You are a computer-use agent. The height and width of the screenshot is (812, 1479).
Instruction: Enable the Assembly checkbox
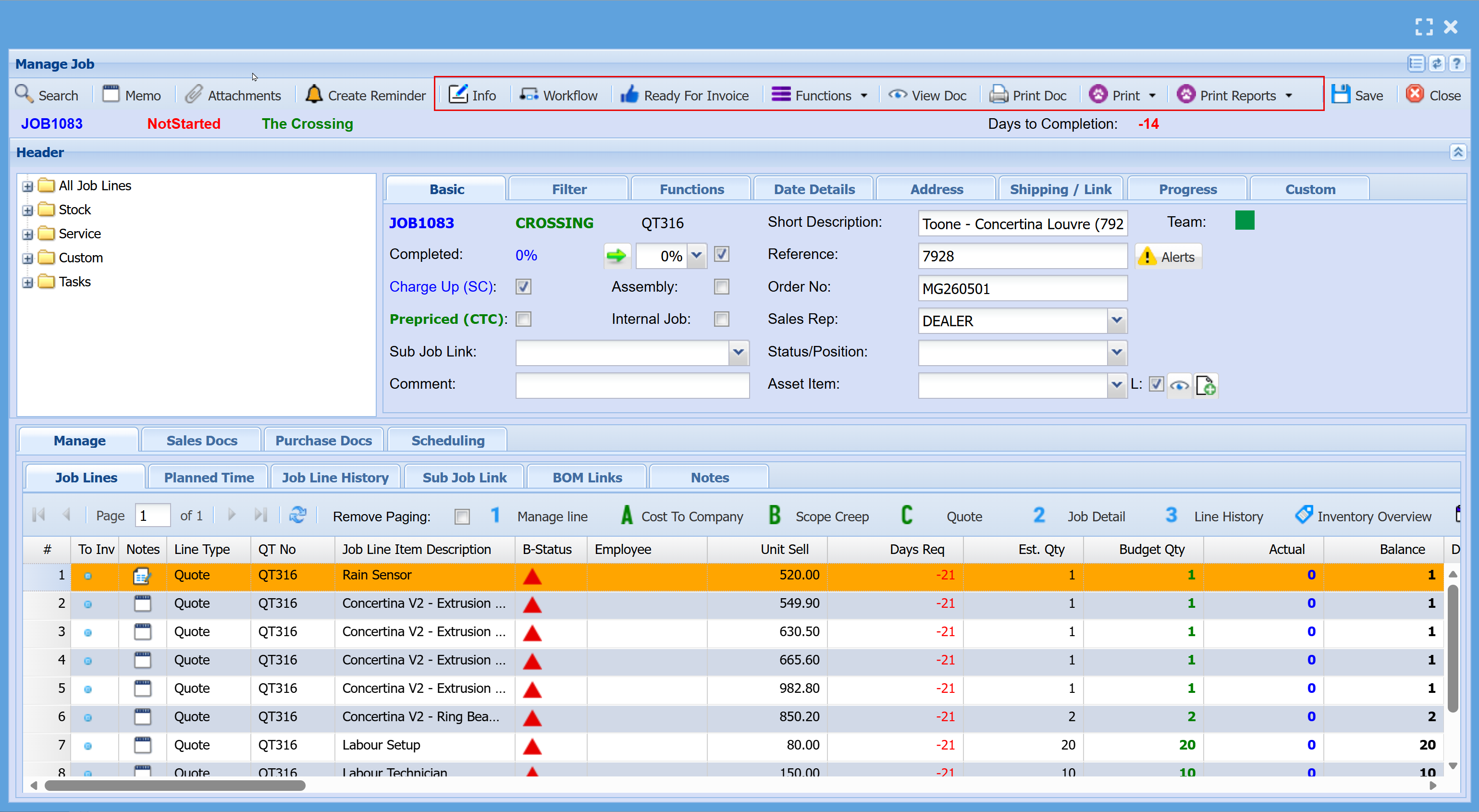coord(722,286)
